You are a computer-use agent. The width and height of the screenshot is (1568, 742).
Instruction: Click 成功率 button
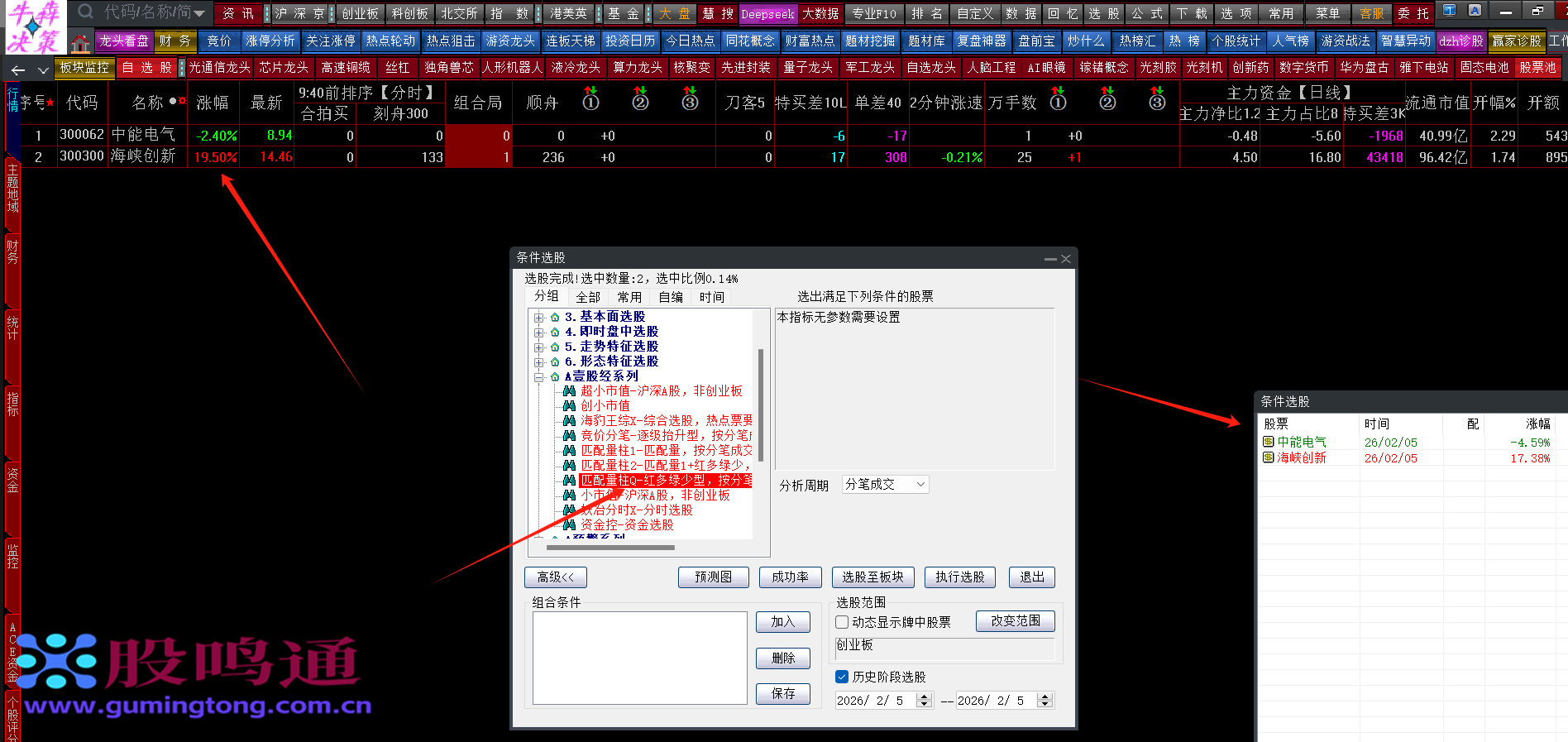point(790,577)
